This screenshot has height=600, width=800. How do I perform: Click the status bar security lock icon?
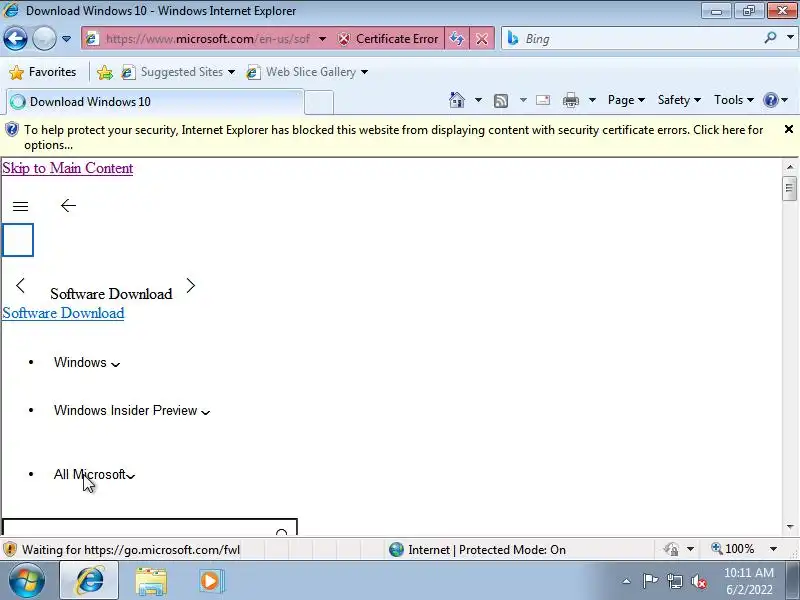671,549
